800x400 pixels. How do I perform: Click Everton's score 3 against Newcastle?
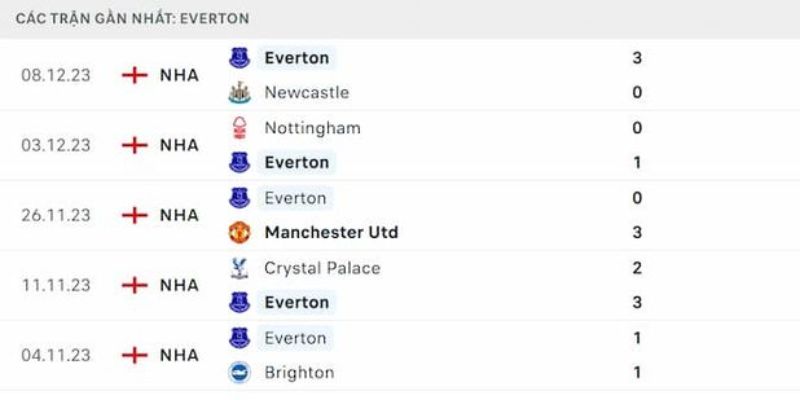[x=637, y=58]
